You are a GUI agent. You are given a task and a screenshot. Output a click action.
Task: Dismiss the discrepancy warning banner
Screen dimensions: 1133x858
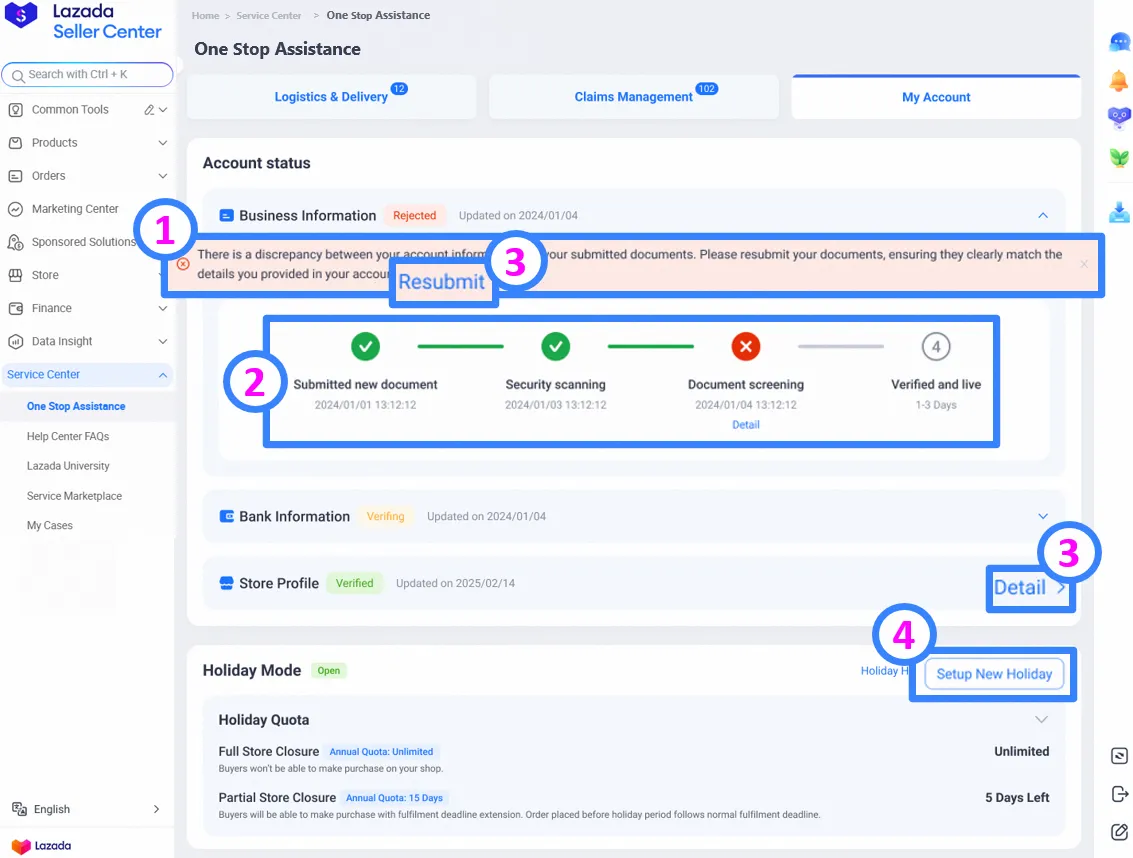[1084, 264]
